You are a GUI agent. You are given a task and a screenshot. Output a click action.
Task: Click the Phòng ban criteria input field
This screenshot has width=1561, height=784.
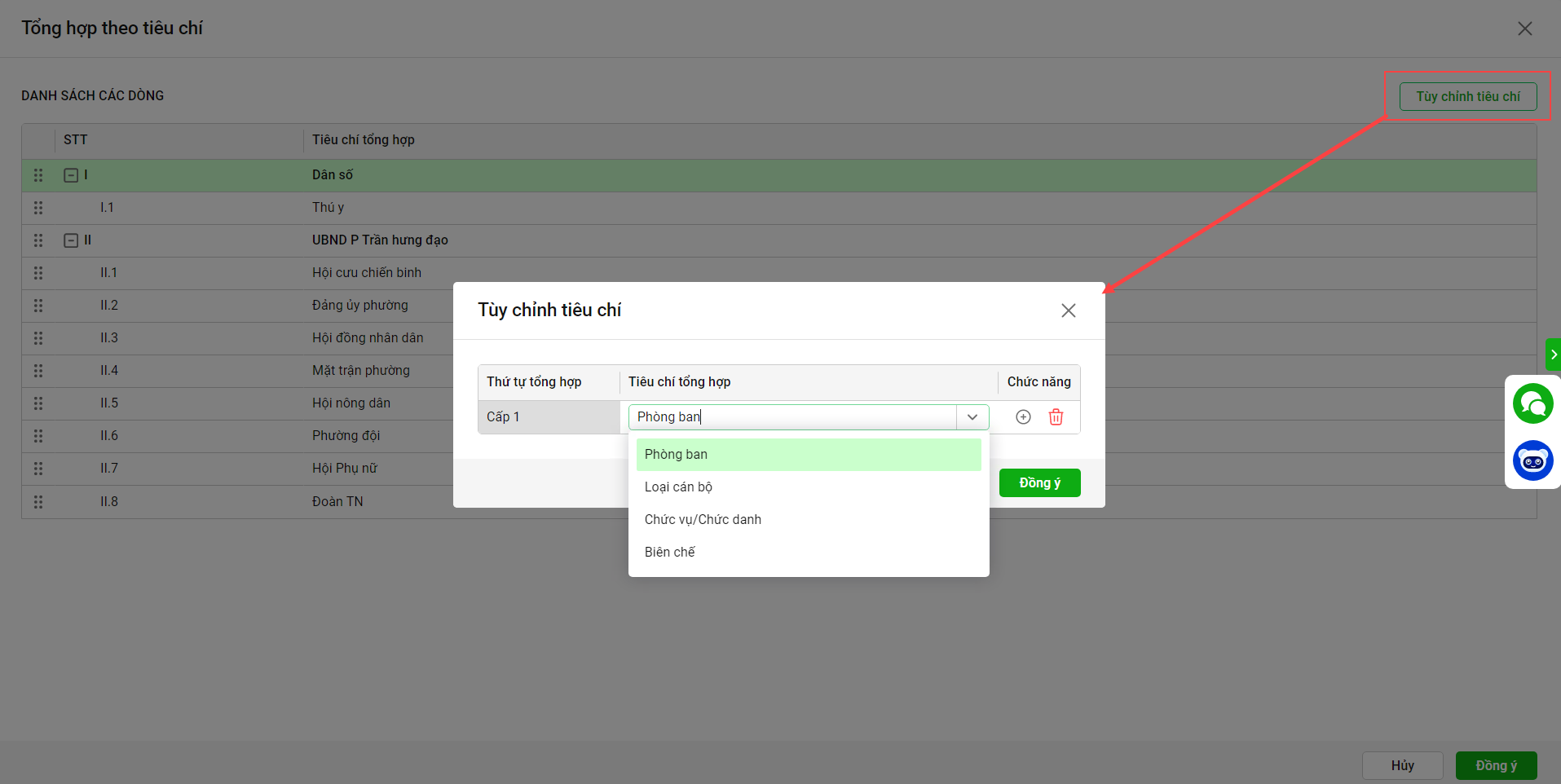[791, 417]
